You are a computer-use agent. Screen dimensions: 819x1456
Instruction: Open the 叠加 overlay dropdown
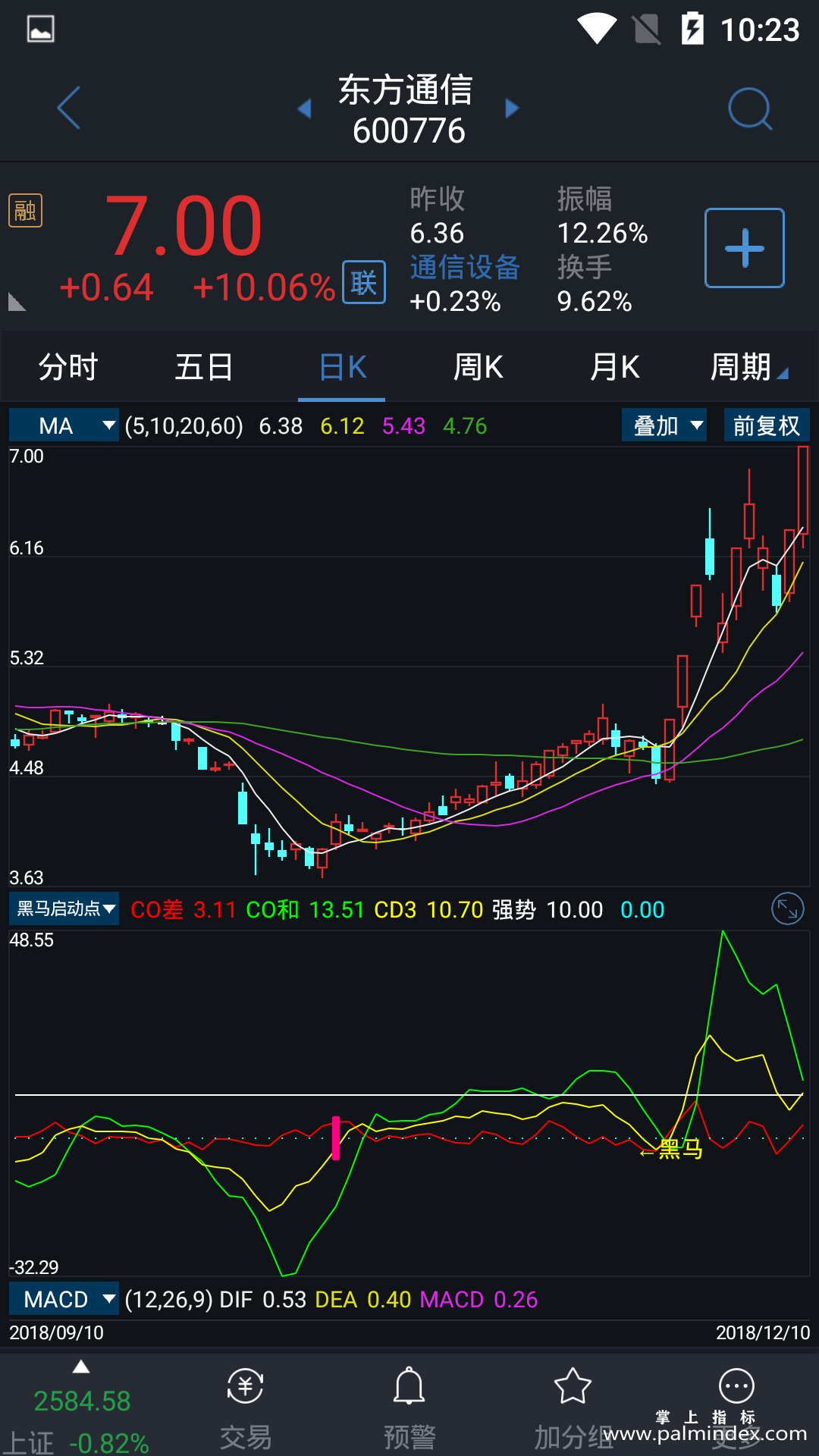pos(664,425)
